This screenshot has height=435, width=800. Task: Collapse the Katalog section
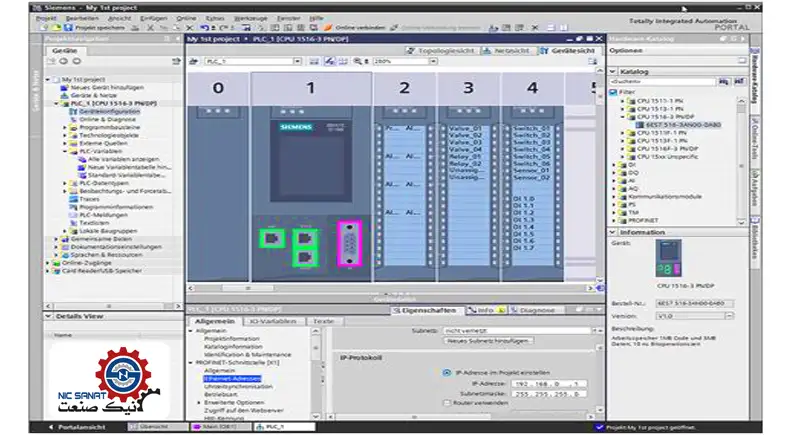(613, 71)
